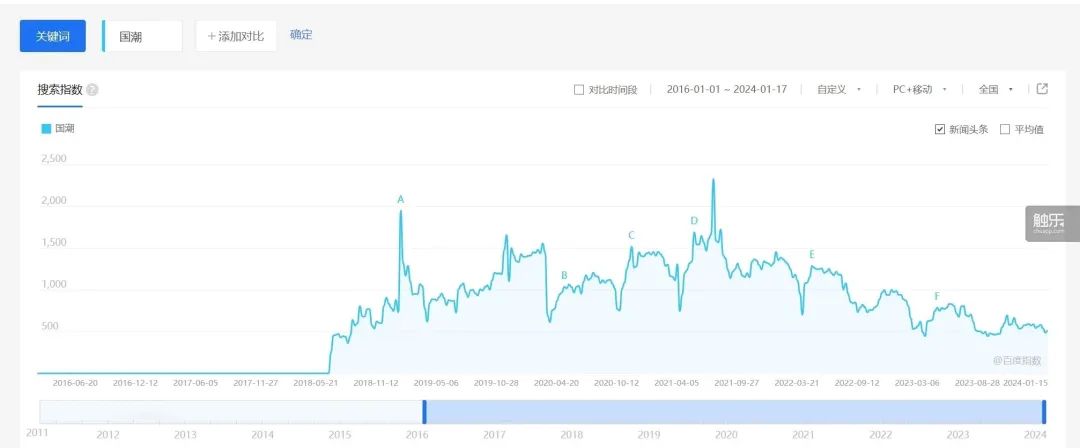Switch to the 搜索指数 tab
This screenshot has width=1080, height=448.
coord(60,90)
